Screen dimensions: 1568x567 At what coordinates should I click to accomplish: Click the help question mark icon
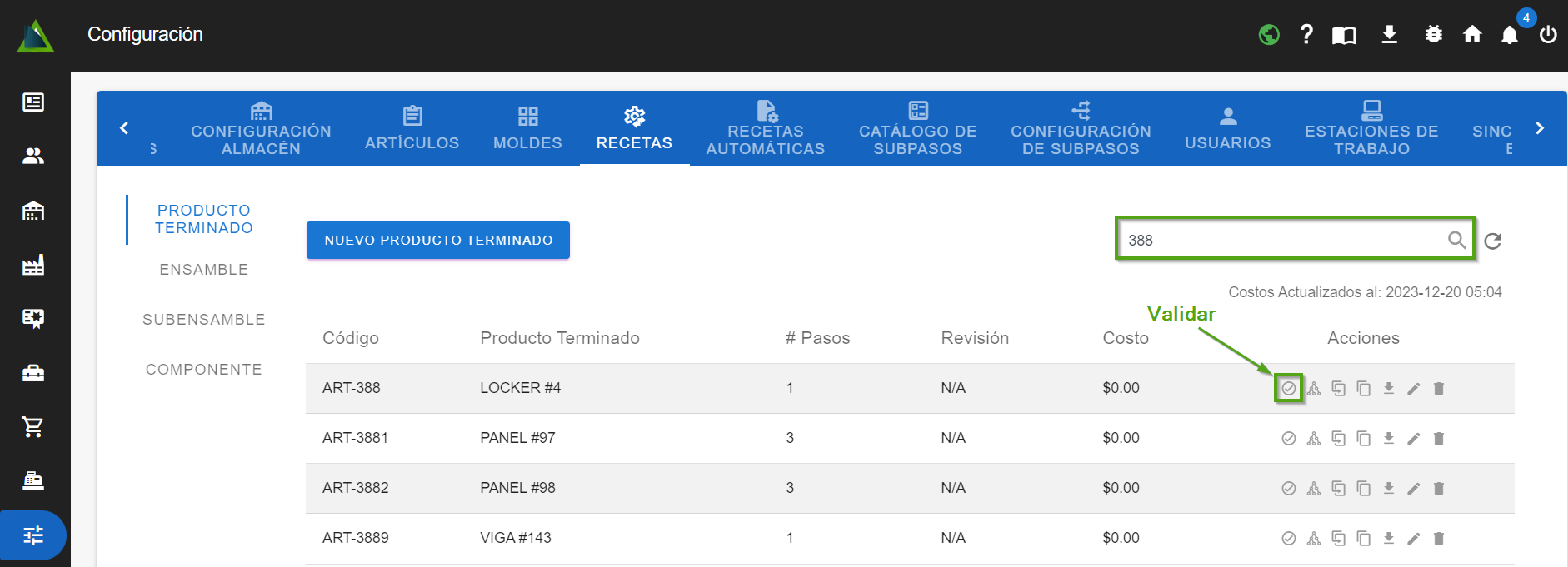click(1306, 34)
